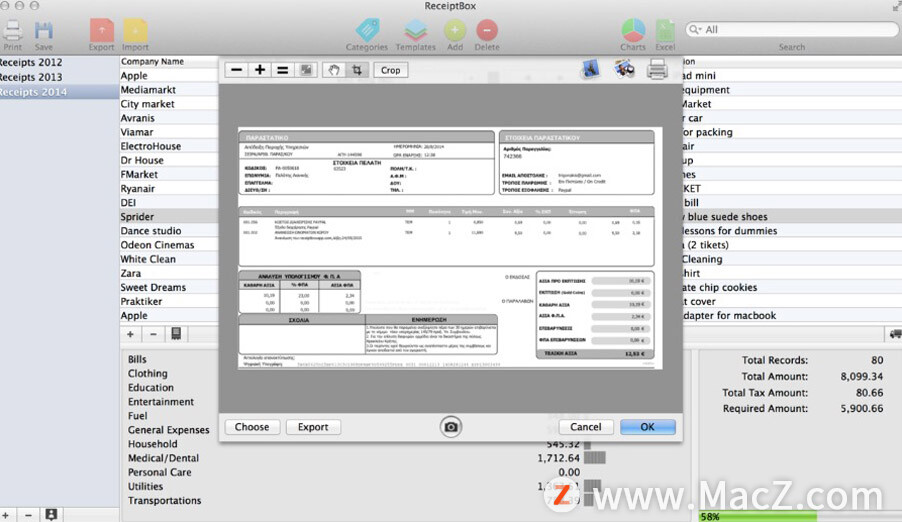
Task: Open the Charts pie icon
Action: point(633,30)
